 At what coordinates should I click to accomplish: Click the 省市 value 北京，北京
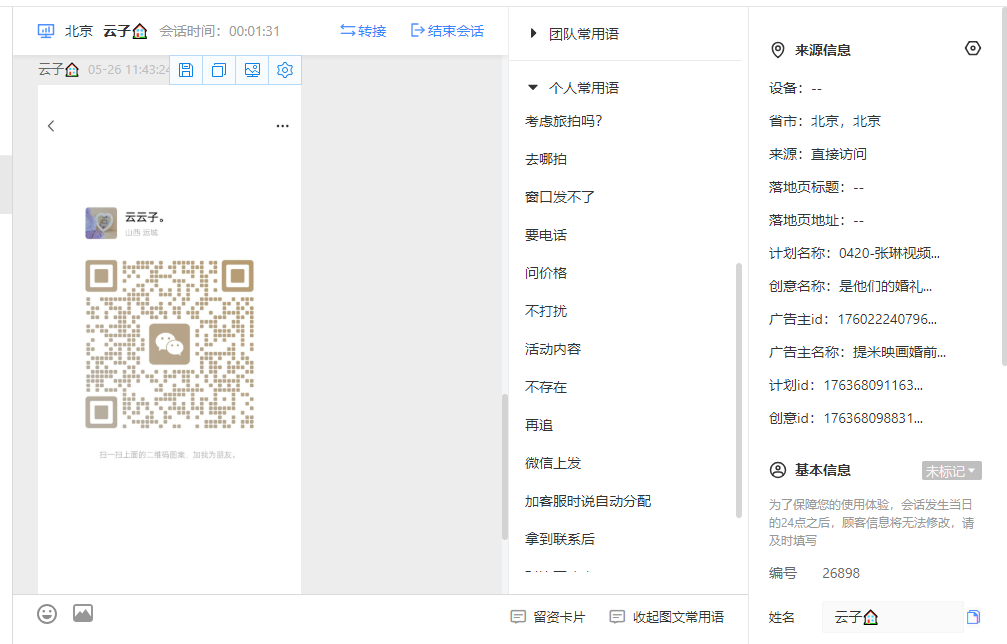846,121
